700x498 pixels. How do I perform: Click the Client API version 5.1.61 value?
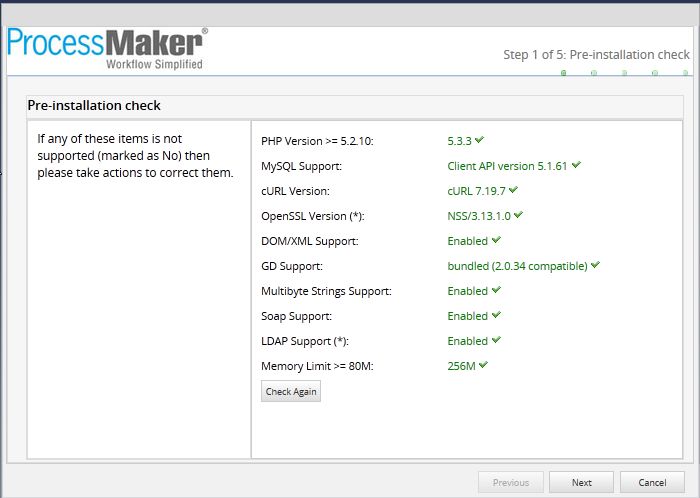(x=507, y=166)
